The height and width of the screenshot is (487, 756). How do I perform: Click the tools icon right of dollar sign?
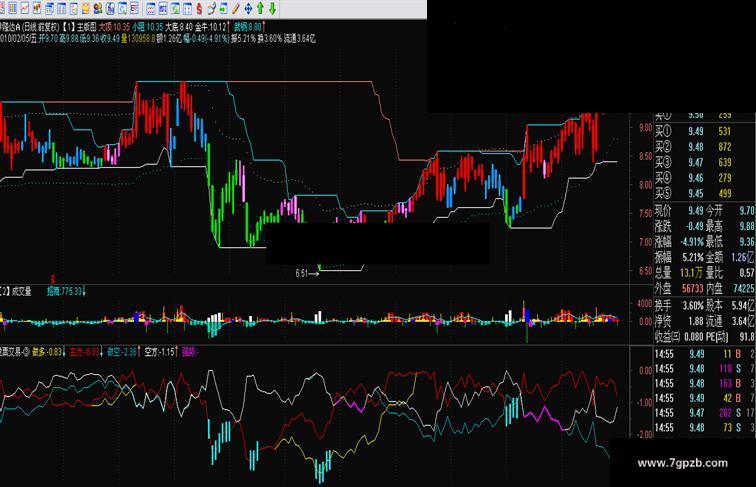(212, 8)
